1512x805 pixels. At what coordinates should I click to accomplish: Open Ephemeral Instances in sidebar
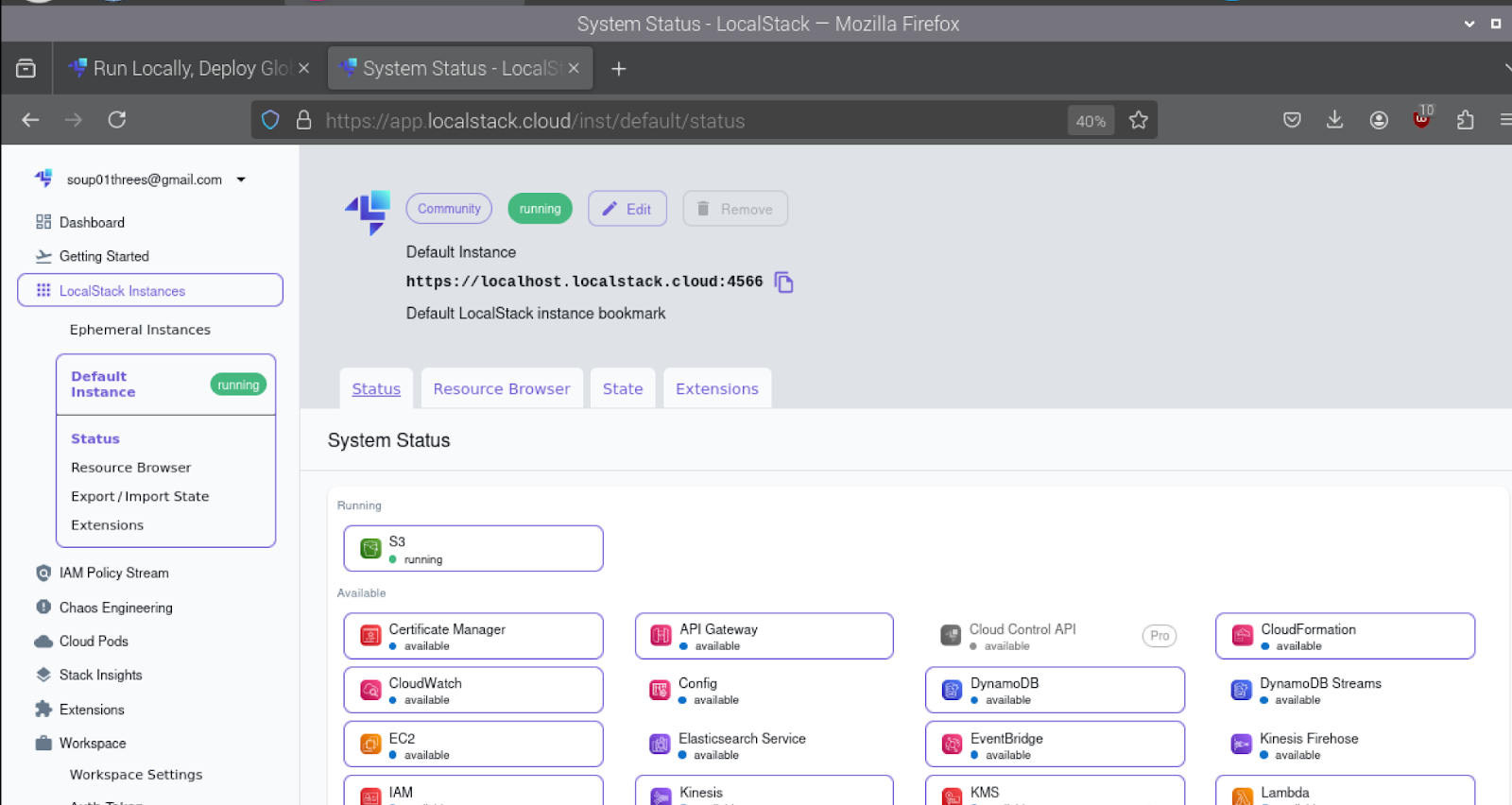140,330
